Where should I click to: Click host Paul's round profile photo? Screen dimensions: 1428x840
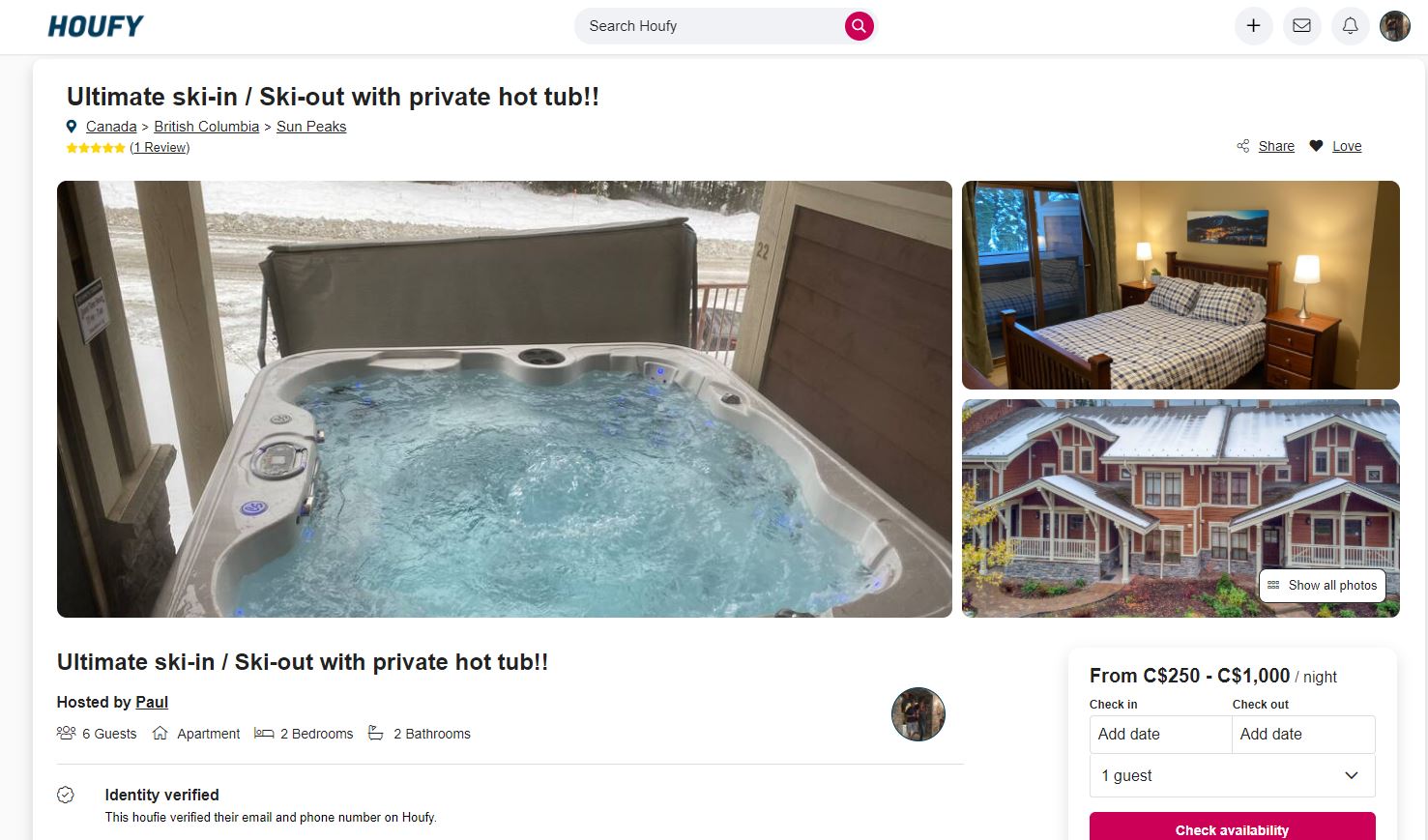click(x=918, y=714)
